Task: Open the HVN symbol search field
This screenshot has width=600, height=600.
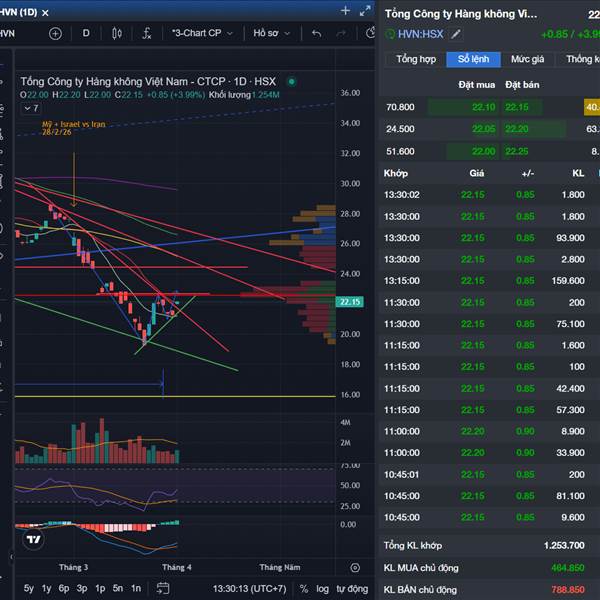Action: tap(8, 34)
